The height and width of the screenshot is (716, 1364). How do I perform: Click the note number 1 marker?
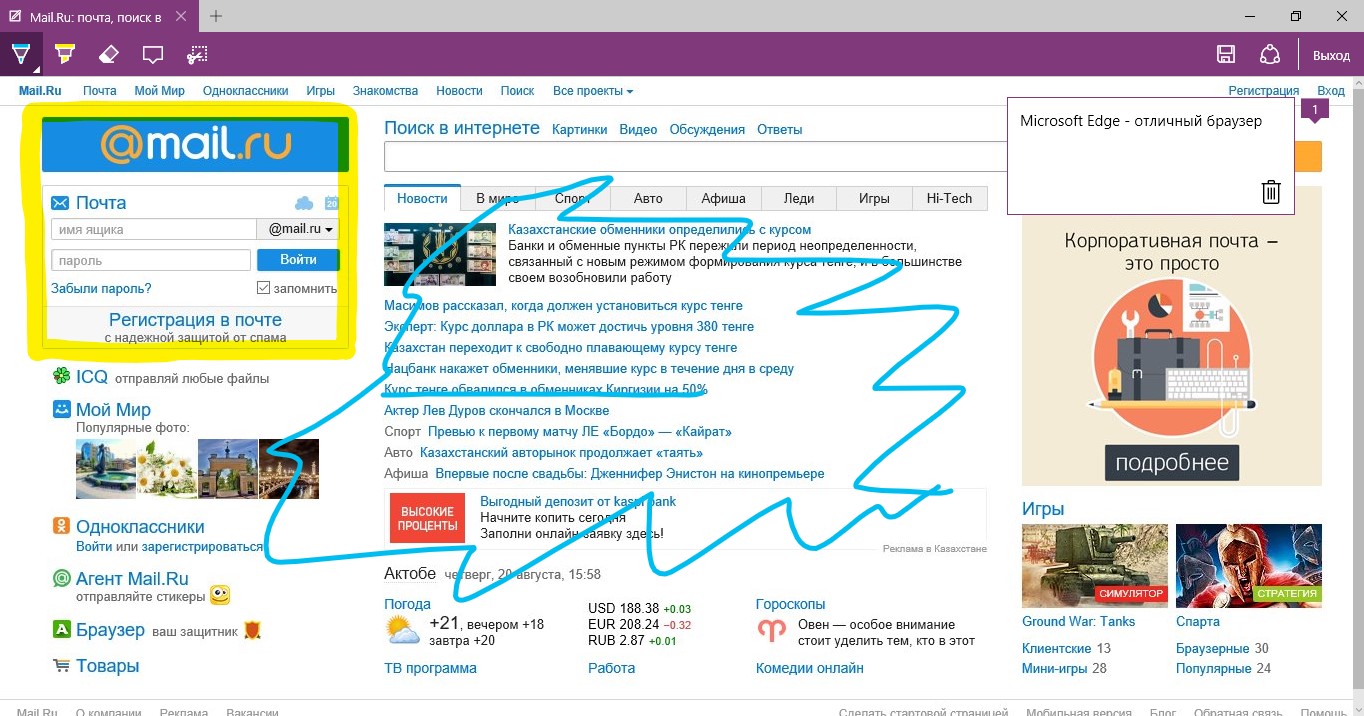[x=1315, y=110]
